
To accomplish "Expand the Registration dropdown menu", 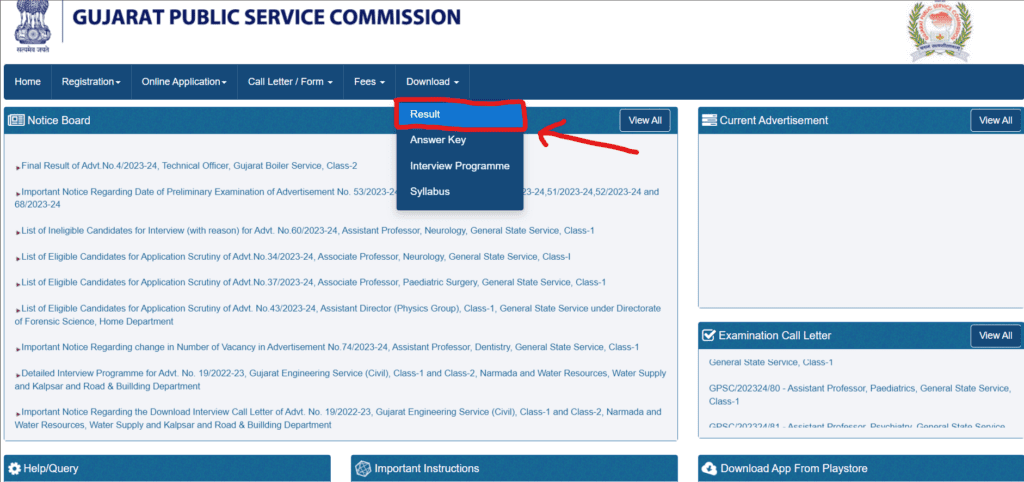I will pos(91,82).
